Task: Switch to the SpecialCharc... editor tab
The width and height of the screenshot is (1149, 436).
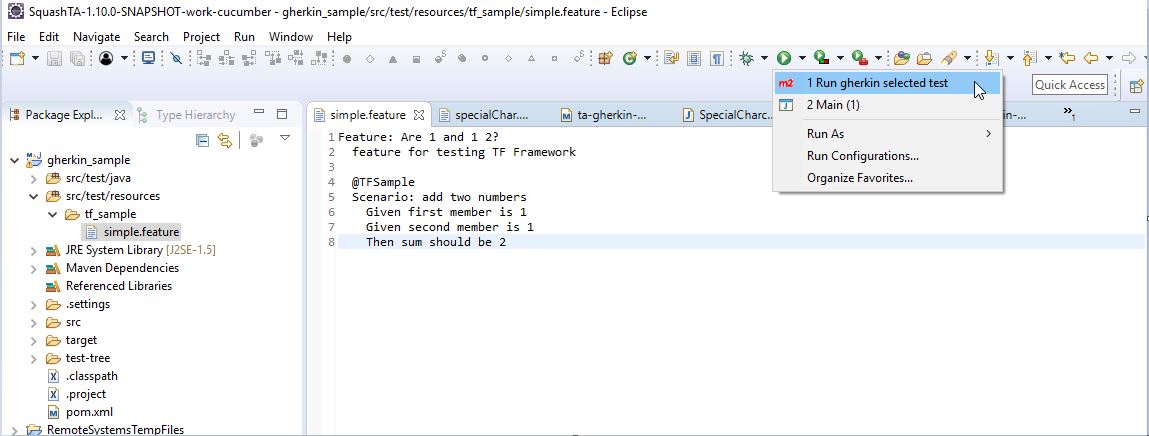Action: click(x=729, y=115)
